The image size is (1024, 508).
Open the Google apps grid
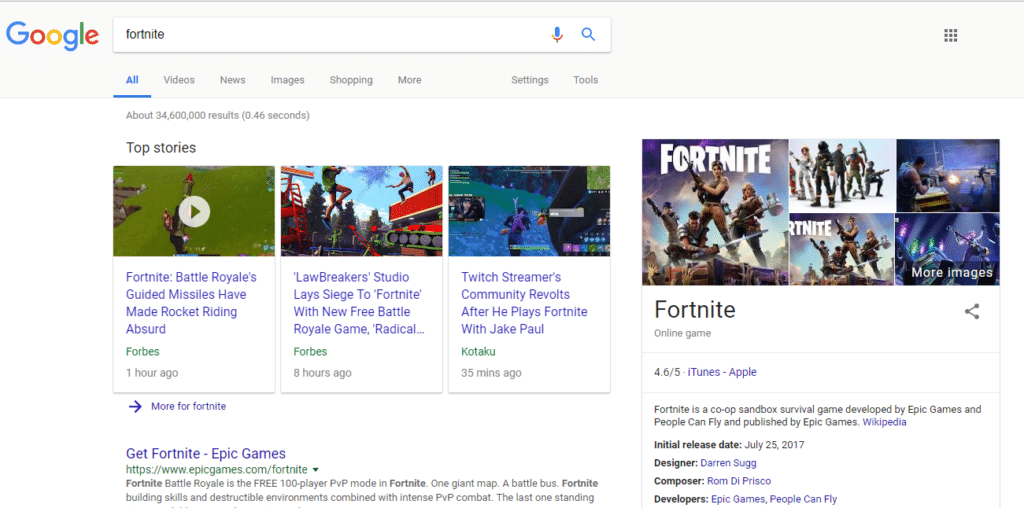[950, 35]
